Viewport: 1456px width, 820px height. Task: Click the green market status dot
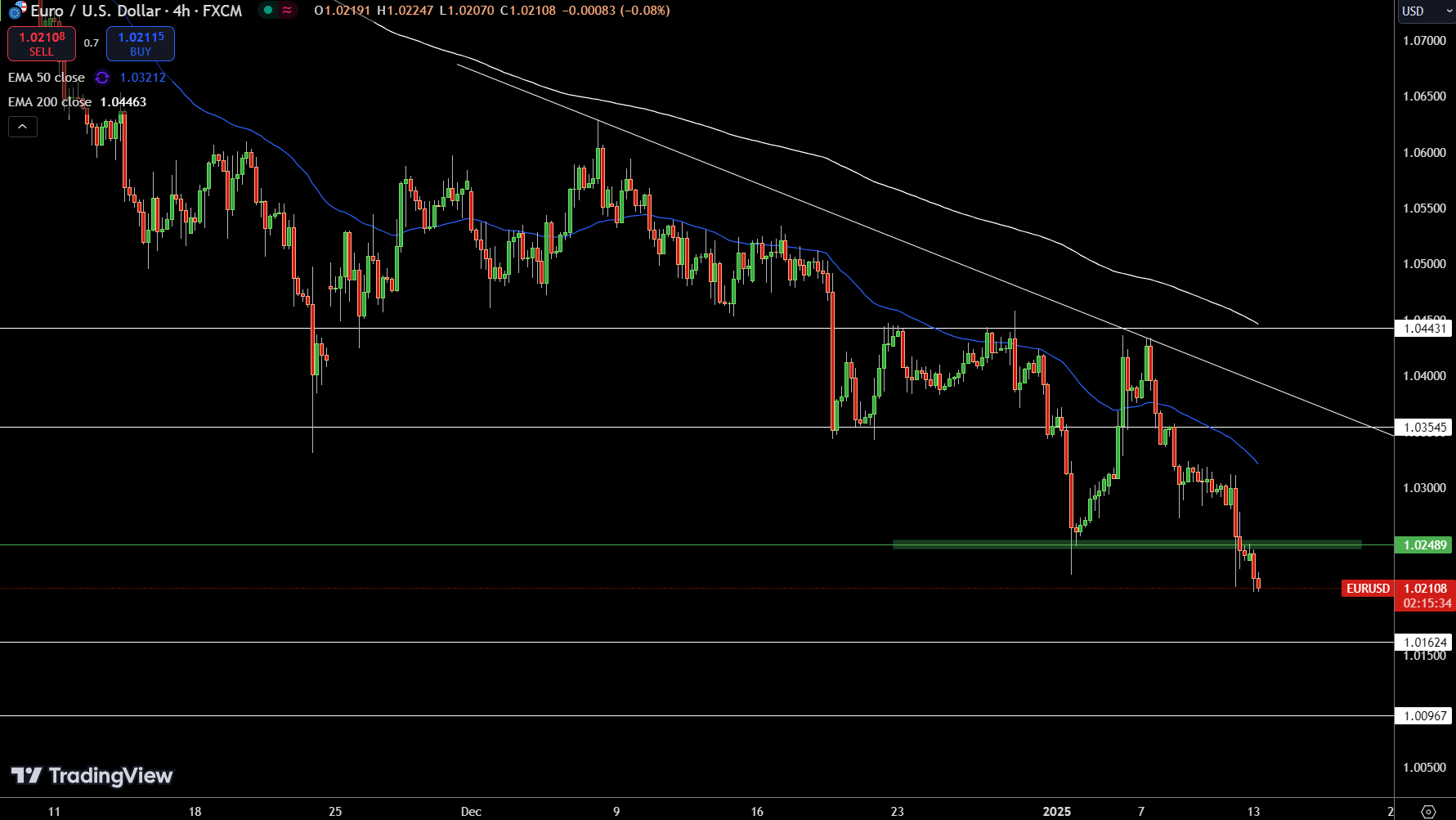pos(268,11)
